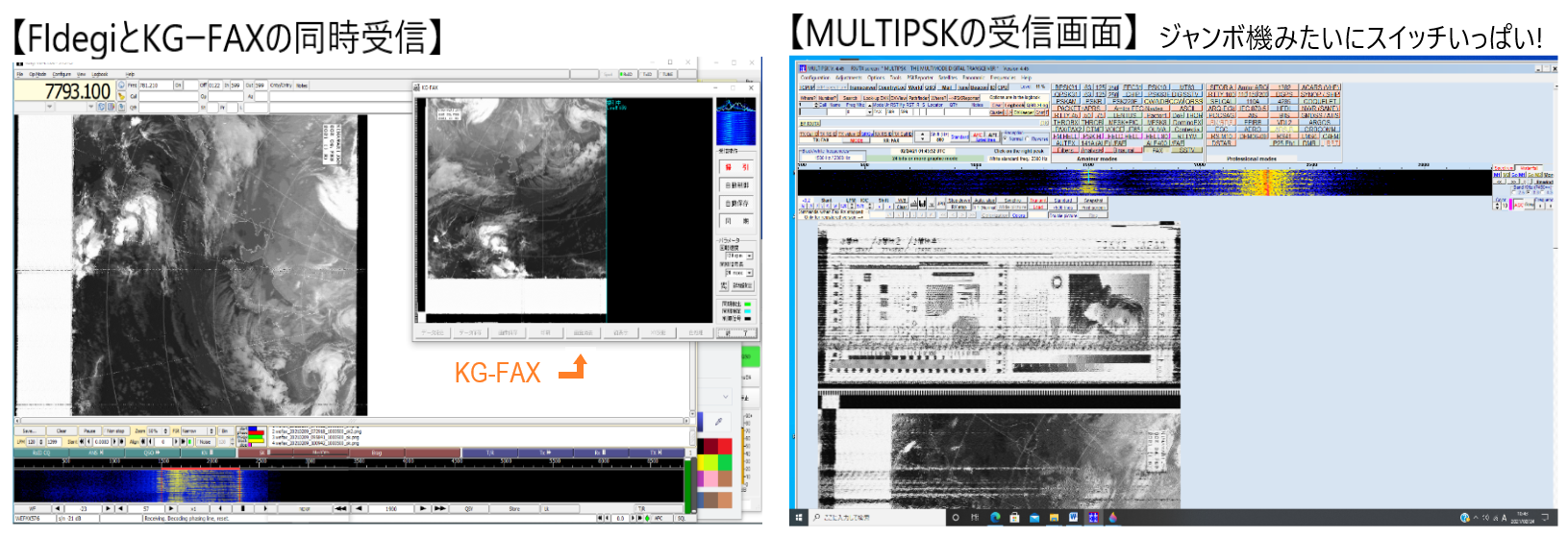The image size is (1568, 538).
Task: Click QRZ lookup globe icon in Fldigi
Action: (x=121, y=85)
